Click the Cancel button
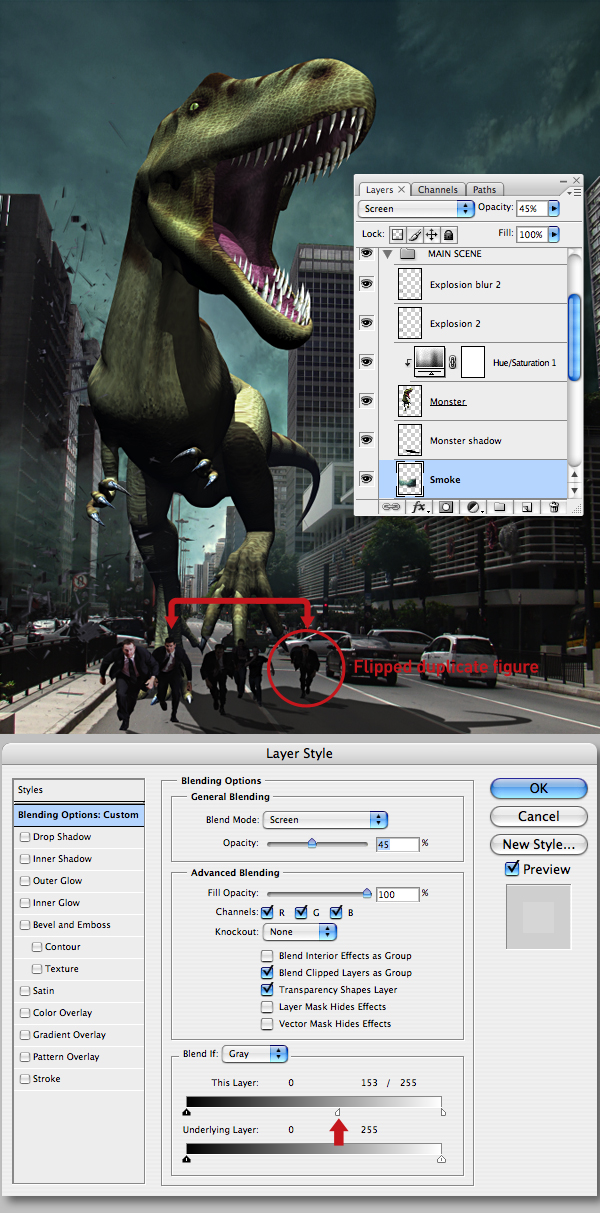600x1213 pixels. (x=538, y=816)
